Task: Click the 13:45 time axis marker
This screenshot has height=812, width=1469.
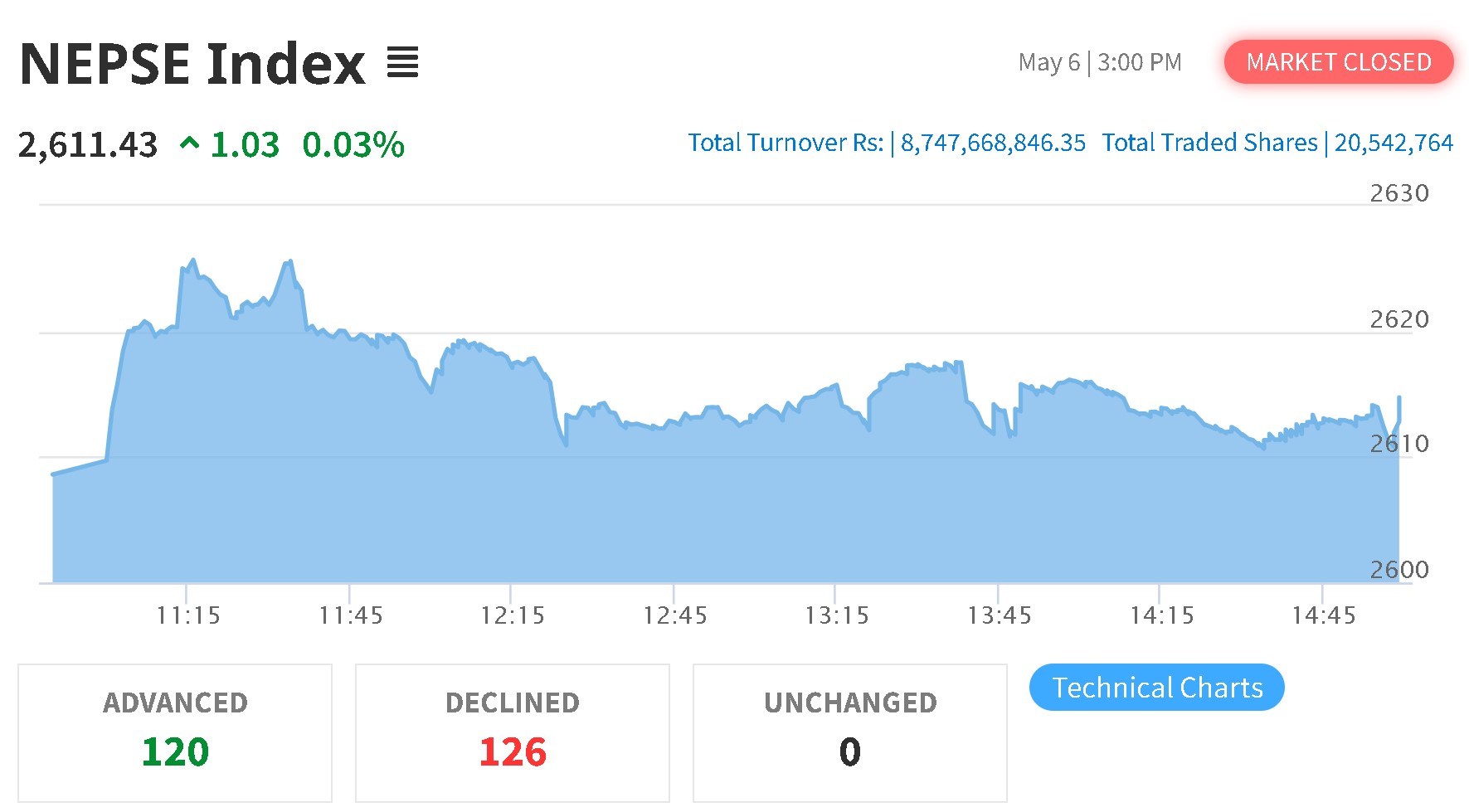Action: click(x=1000, y=615)
